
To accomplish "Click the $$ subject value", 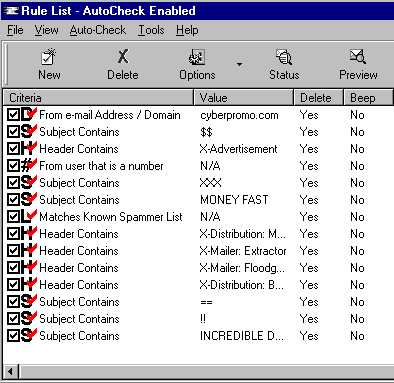I will tap(206, 132).
